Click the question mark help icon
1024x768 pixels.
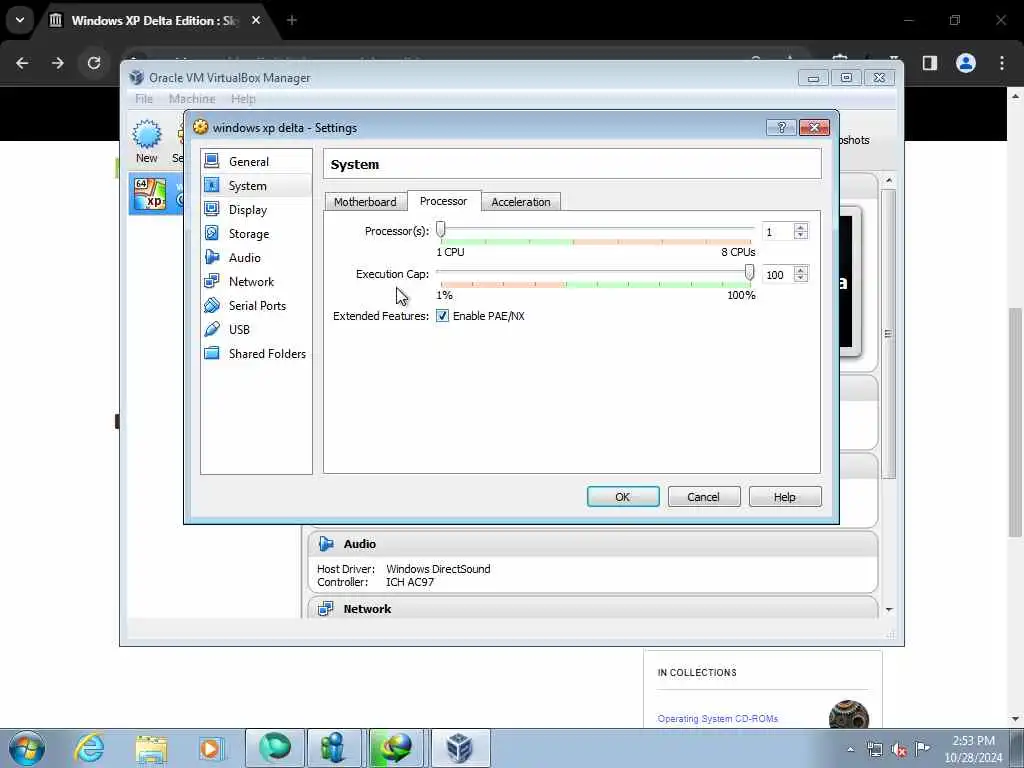click(782, 127)
